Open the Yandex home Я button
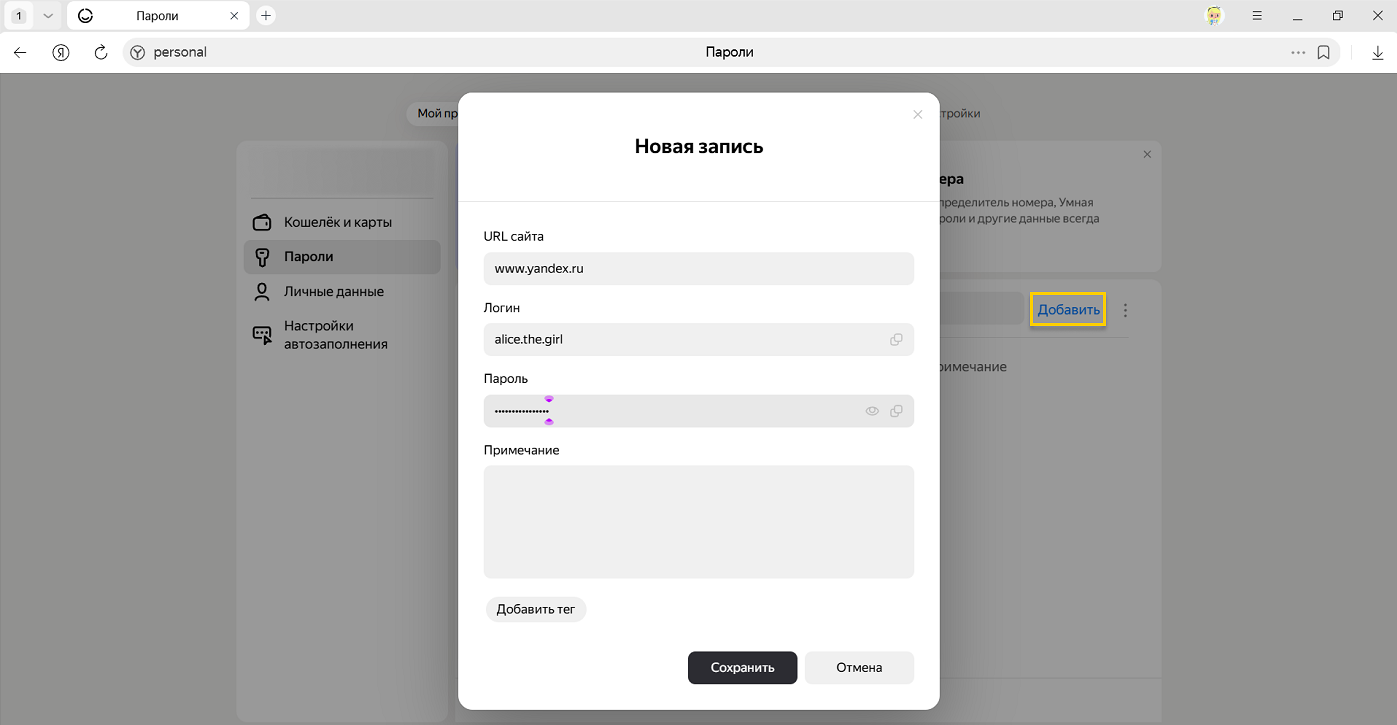The width and height of the screenshot is (1397, 725). click(x=61, y=52)
